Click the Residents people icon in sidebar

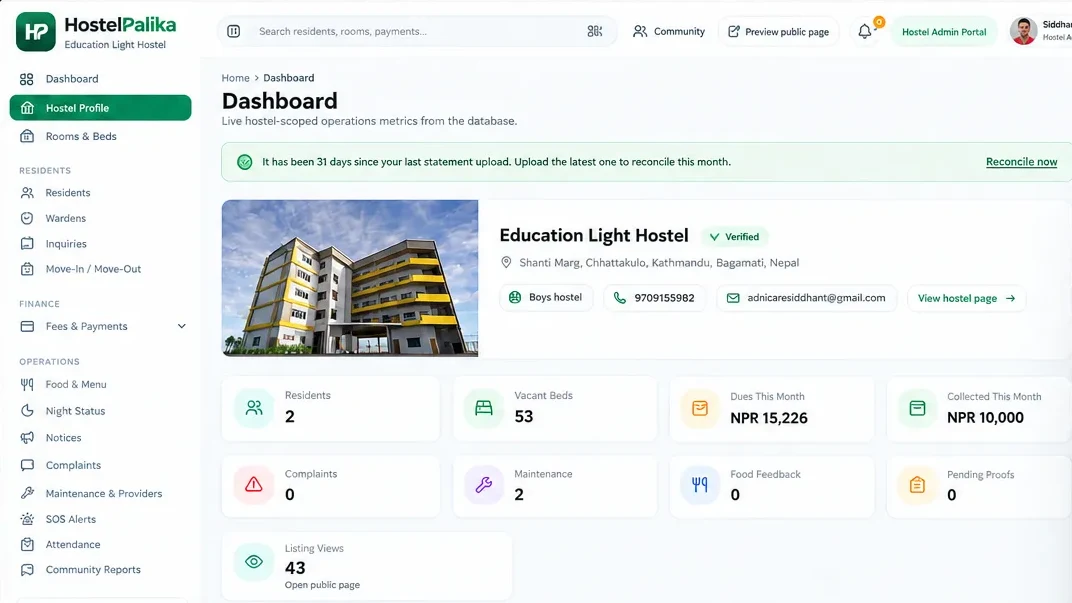(x=27, y=193)
